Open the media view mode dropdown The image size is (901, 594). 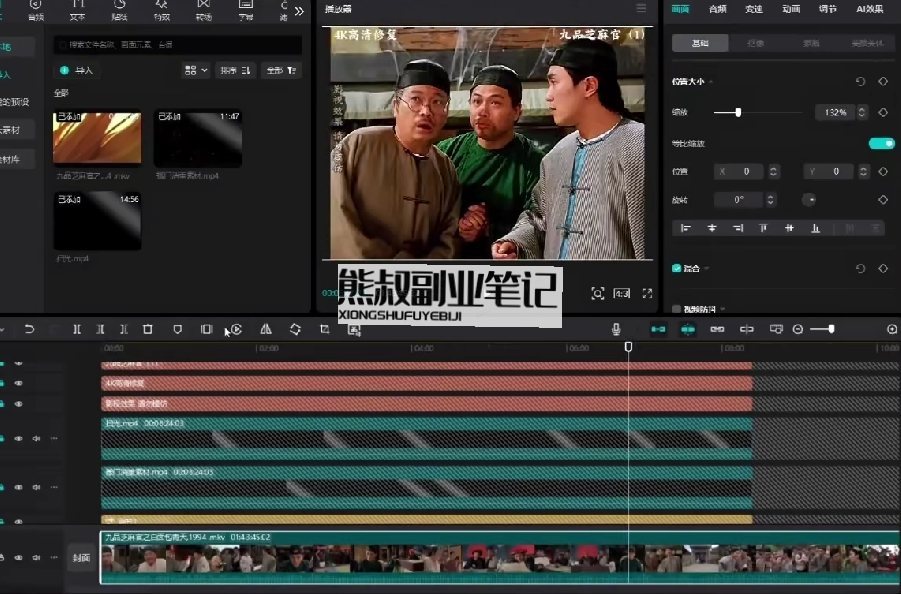[196, 70]
